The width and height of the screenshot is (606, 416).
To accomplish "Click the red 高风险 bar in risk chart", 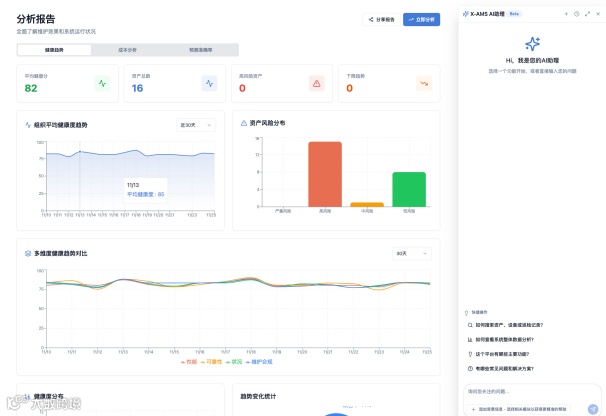I will pos(325,174).
